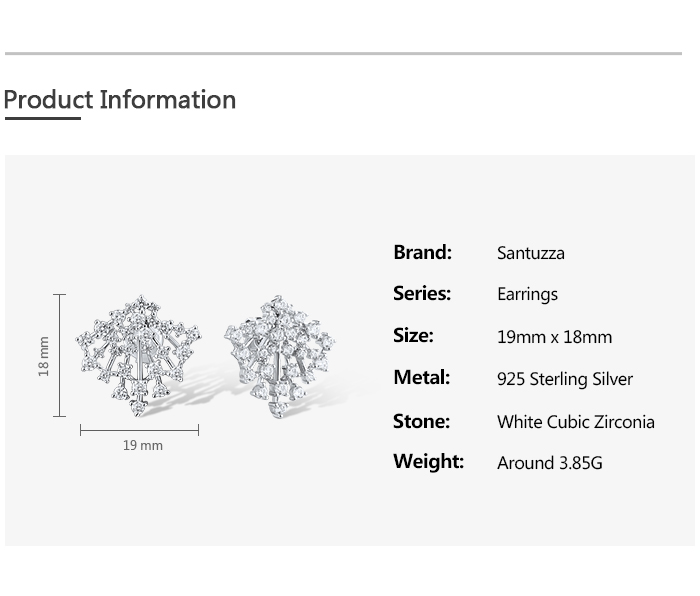This screenshot has height=596, width=700.
Task: Click the vertical height measurement line
Action: [60, 355]
